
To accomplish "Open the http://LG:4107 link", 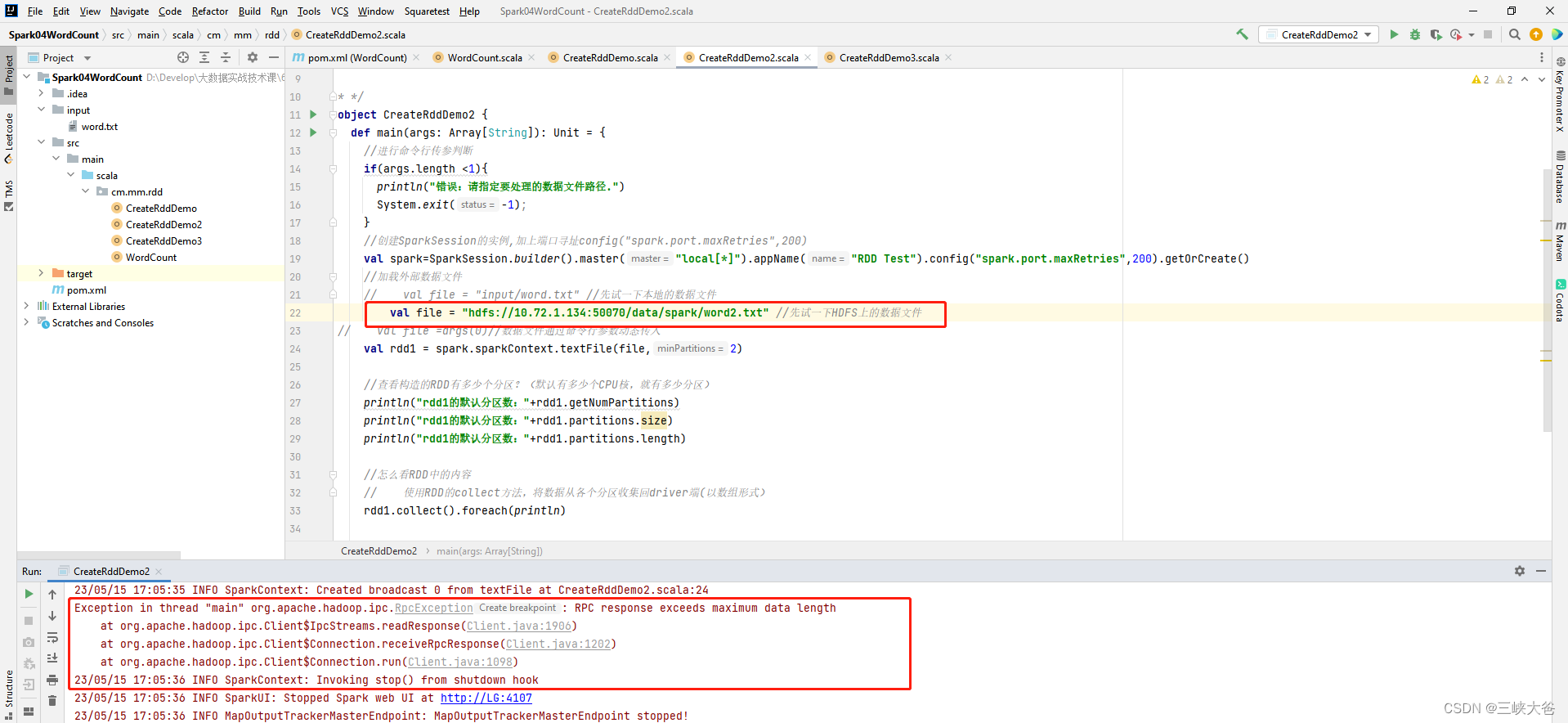I will [486, 698].
